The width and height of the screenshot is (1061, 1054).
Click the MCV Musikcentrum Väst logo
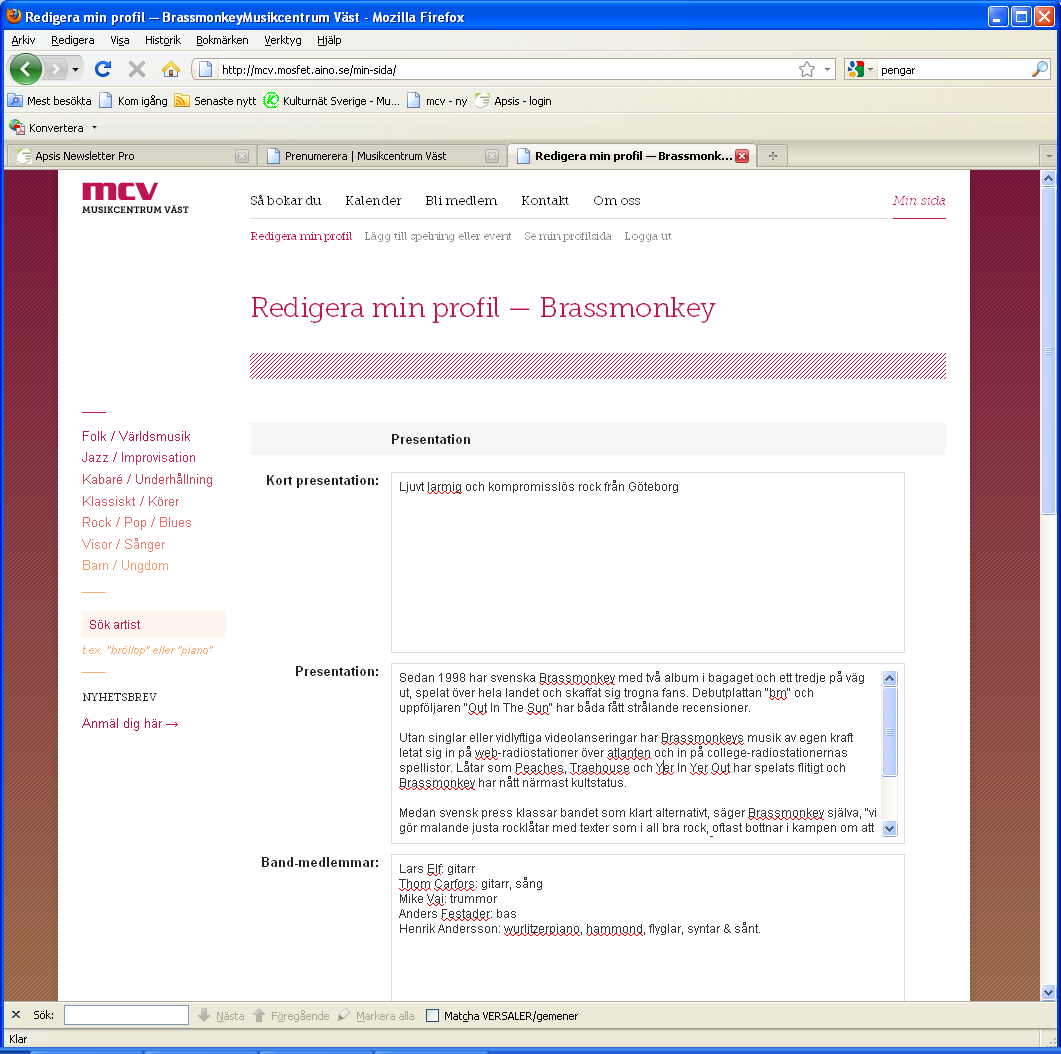click(135, 198)
